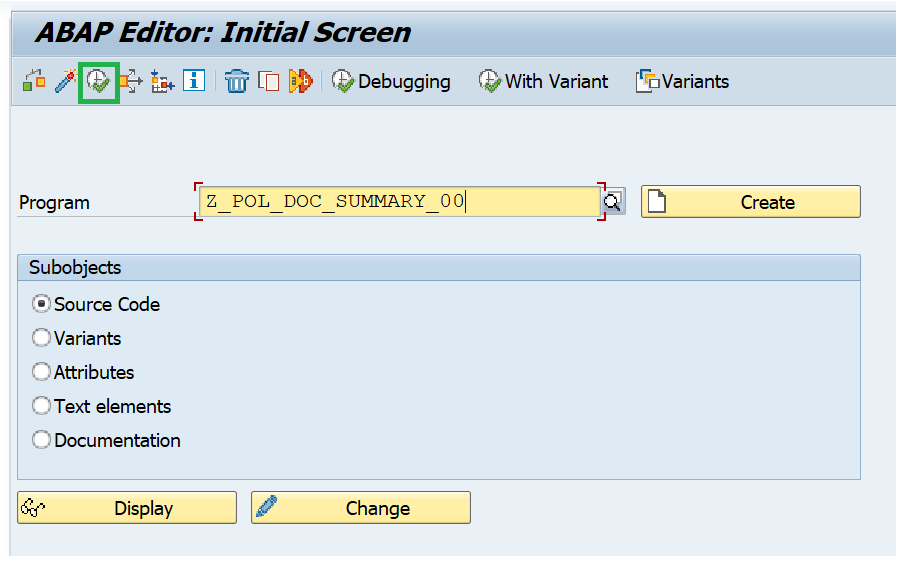
Task: Select the Text elements radio button
Action: 41,406
